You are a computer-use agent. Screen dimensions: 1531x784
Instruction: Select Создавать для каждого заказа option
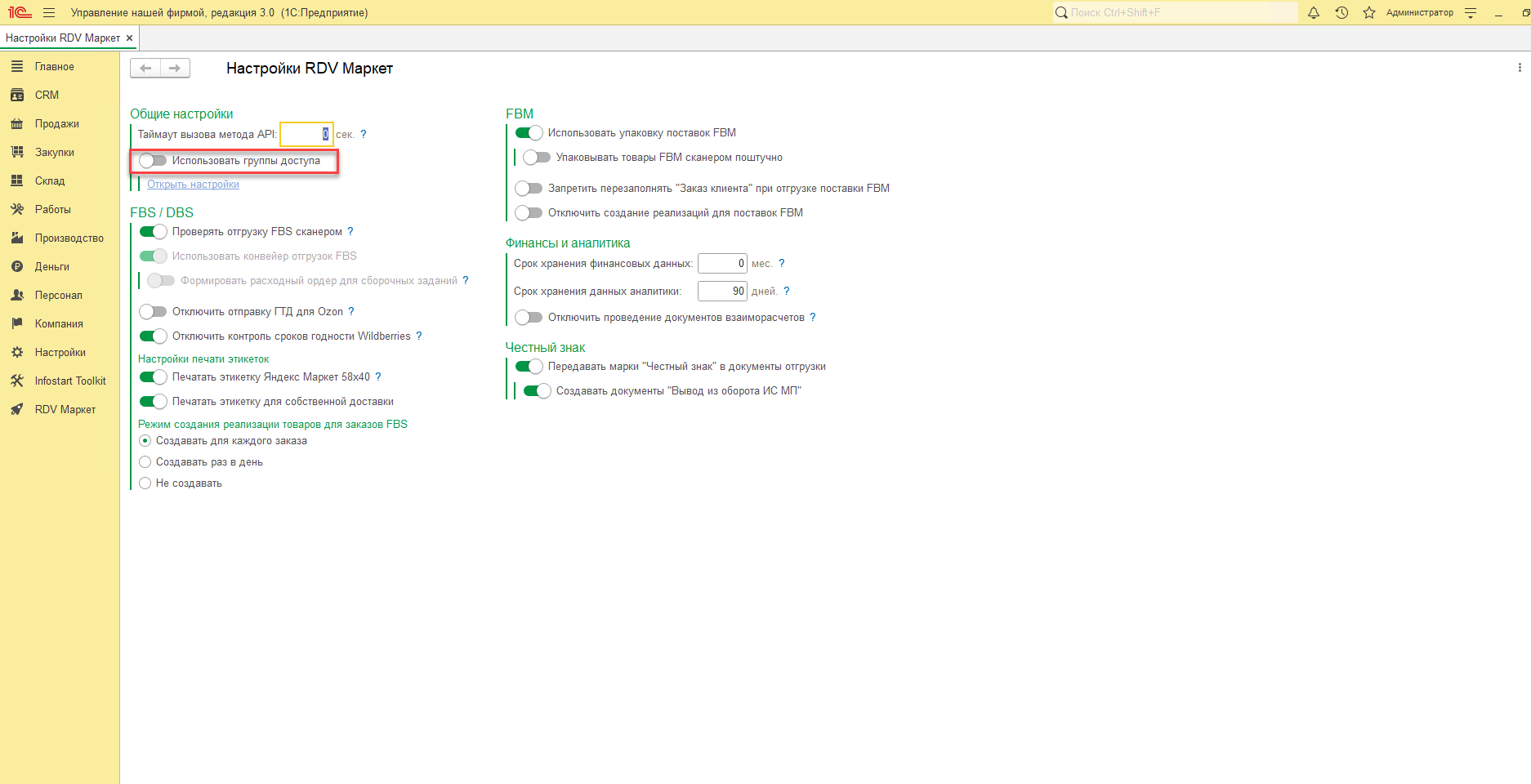[145, 440]
